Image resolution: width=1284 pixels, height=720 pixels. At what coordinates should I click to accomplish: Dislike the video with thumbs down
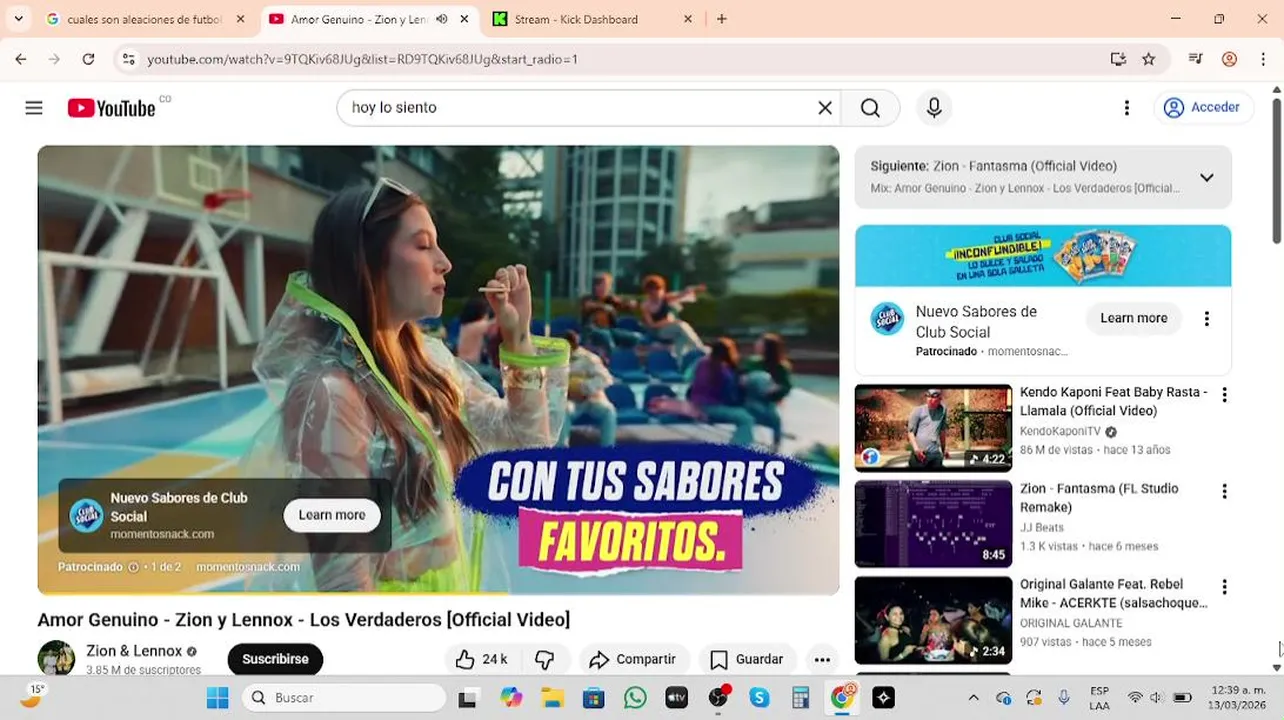[545, 659]
